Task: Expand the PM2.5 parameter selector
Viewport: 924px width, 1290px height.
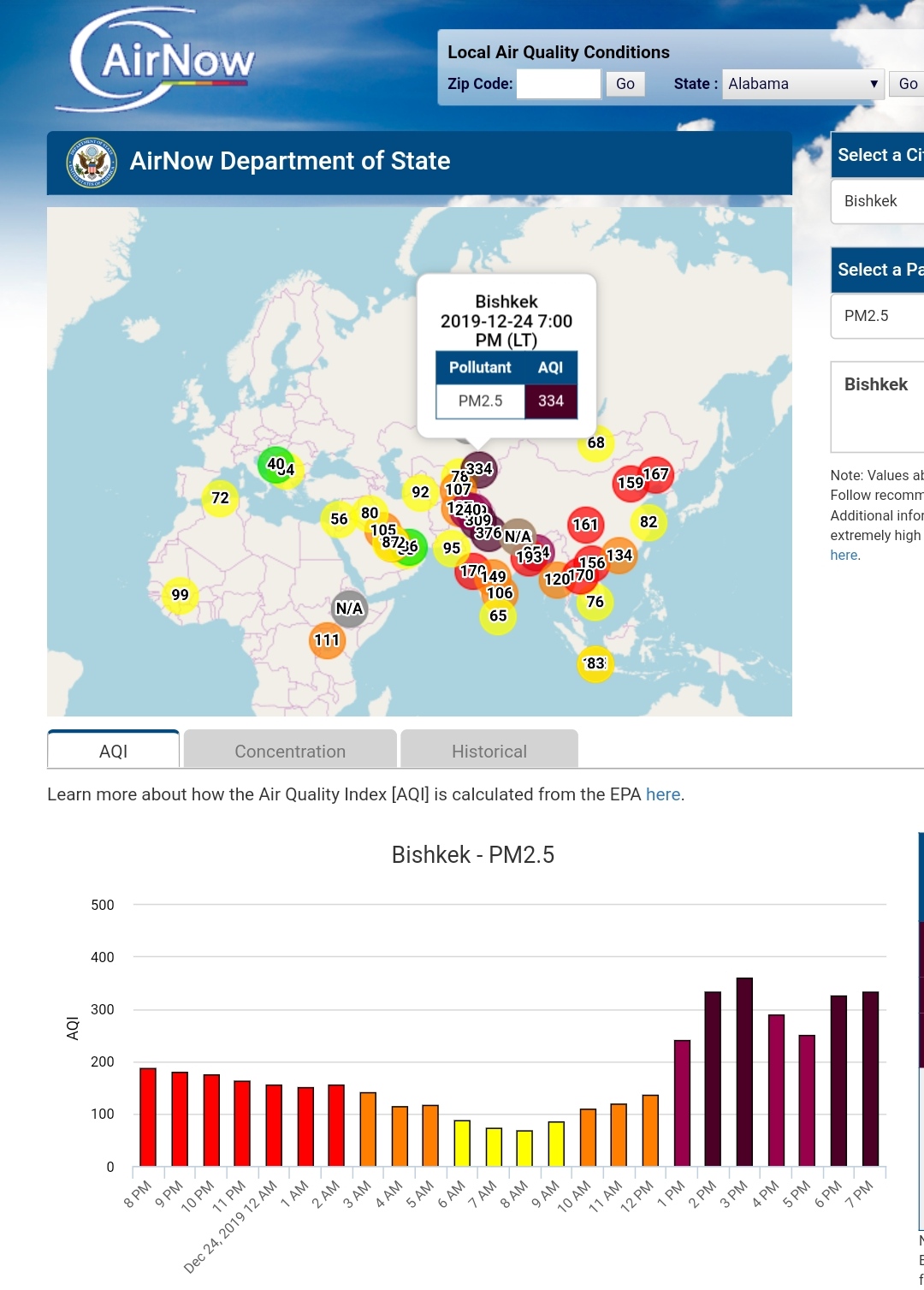Action: click(877, 316)
